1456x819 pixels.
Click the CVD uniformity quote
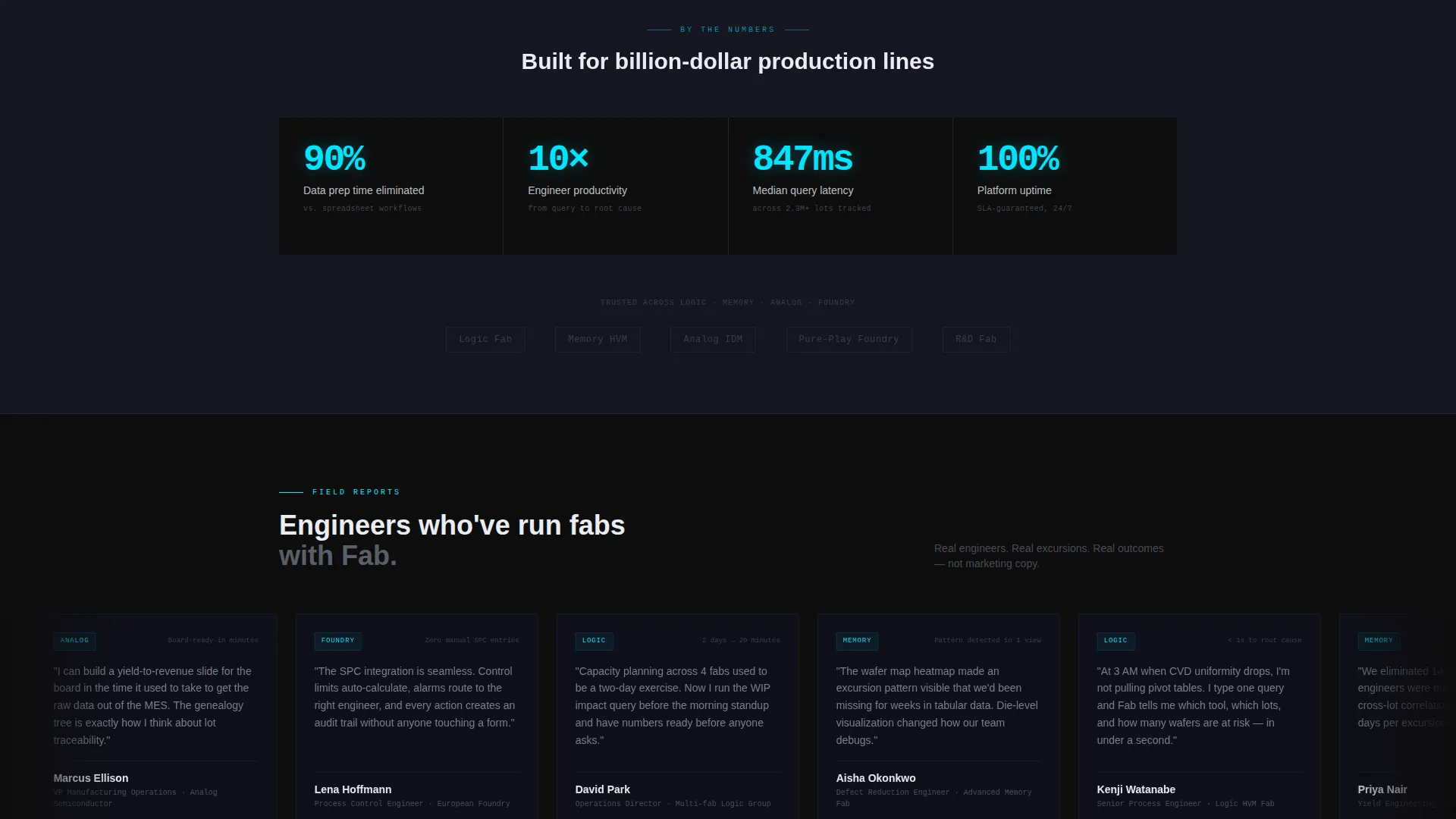(1193, 705)
